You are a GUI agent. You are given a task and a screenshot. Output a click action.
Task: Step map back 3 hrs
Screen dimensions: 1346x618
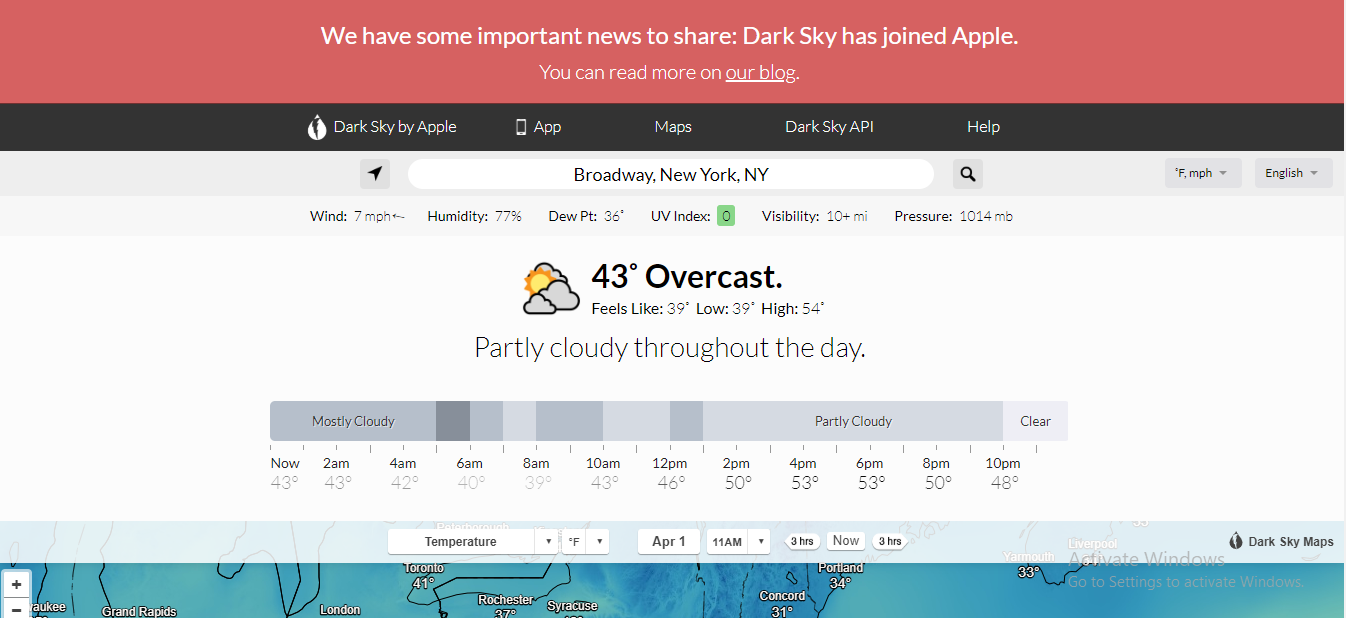pos(802,541)
